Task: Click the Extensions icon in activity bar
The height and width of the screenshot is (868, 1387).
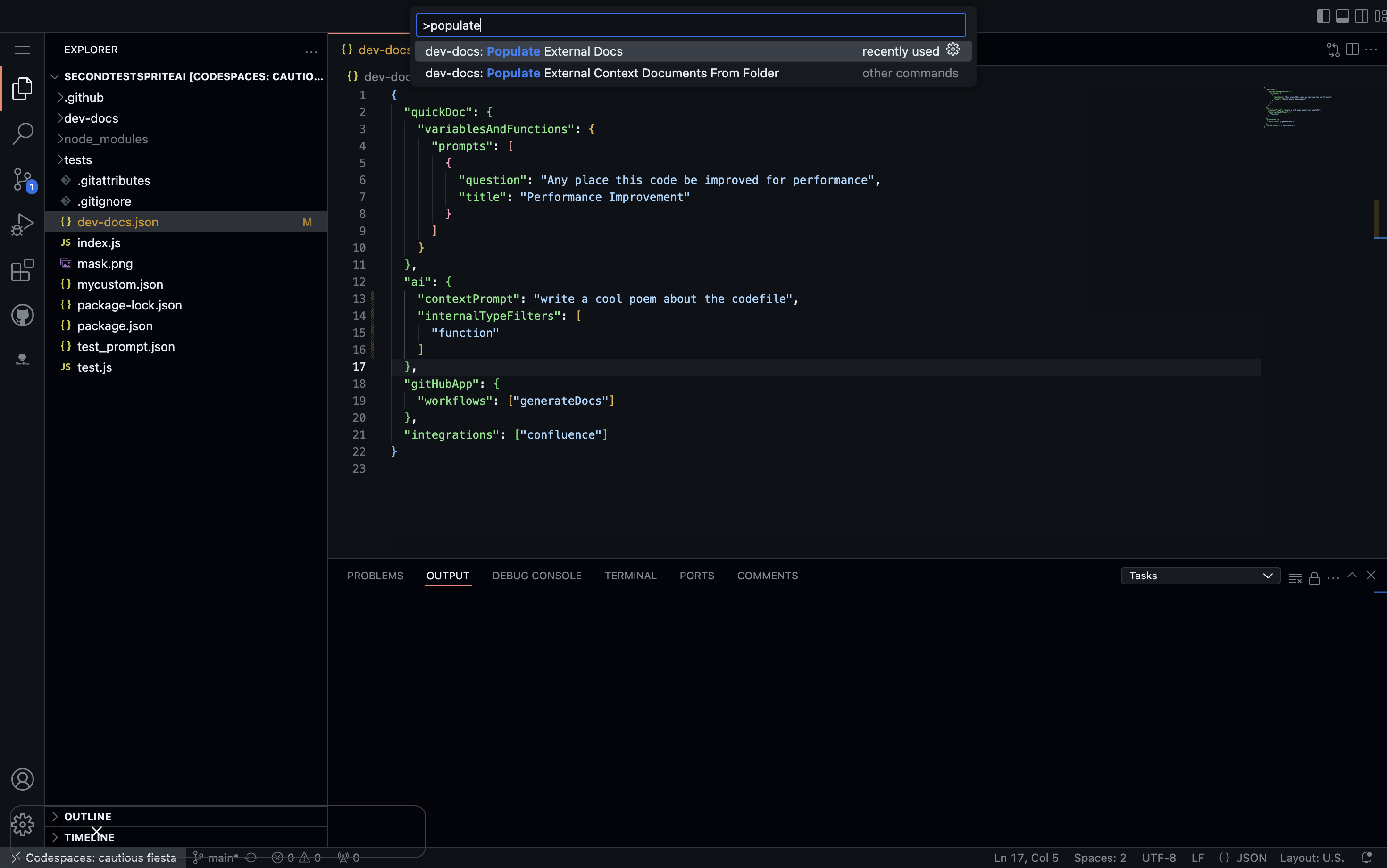Action: [x=22, y=269]
